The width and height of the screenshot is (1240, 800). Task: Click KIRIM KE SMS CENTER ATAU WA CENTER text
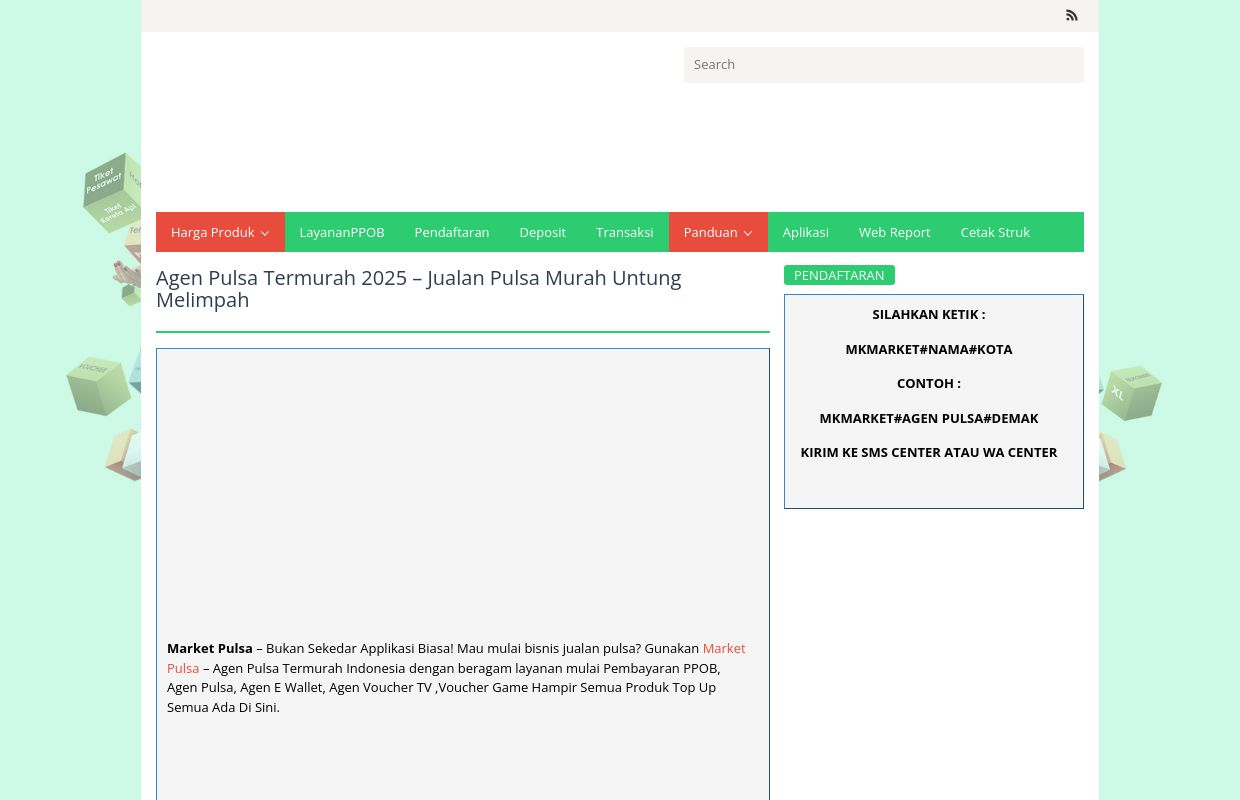click(928, 452)
